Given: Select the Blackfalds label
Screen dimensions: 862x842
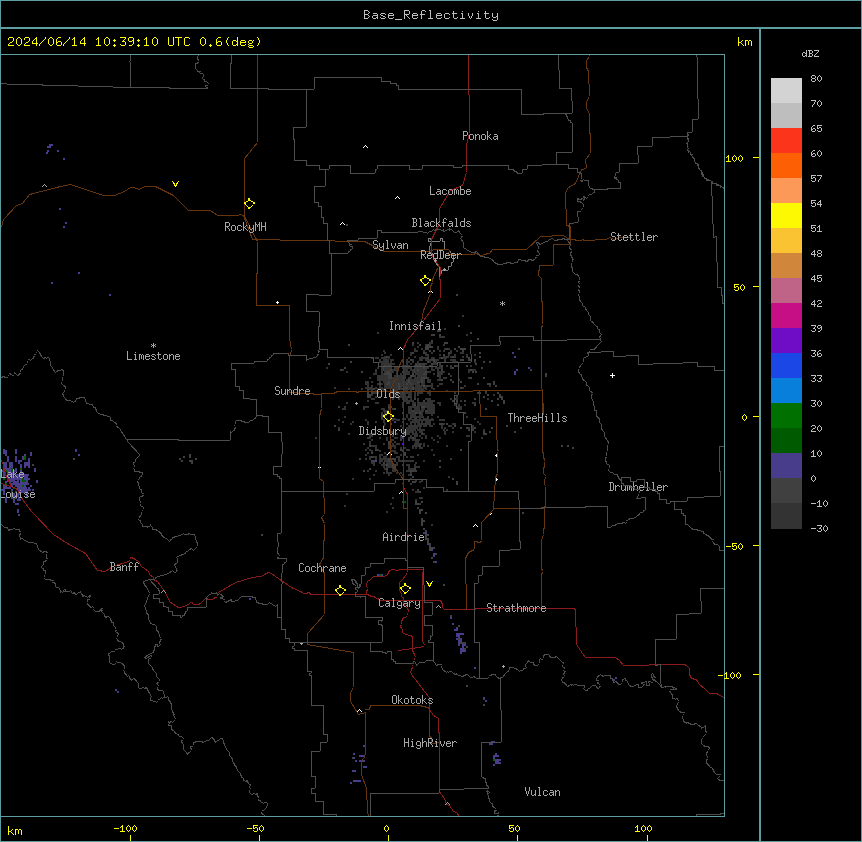Looking at the screenshot, I should [441, 223].
